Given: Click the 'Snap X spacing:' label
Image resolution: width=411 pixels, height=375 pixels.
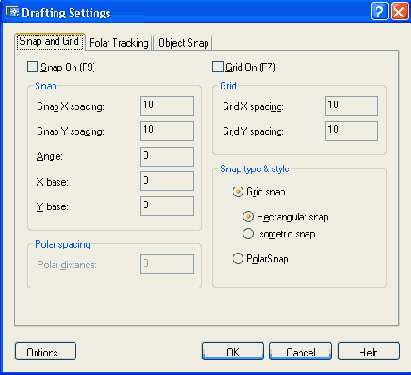Looking at the screenshot, I should click(x=71, y=107).
